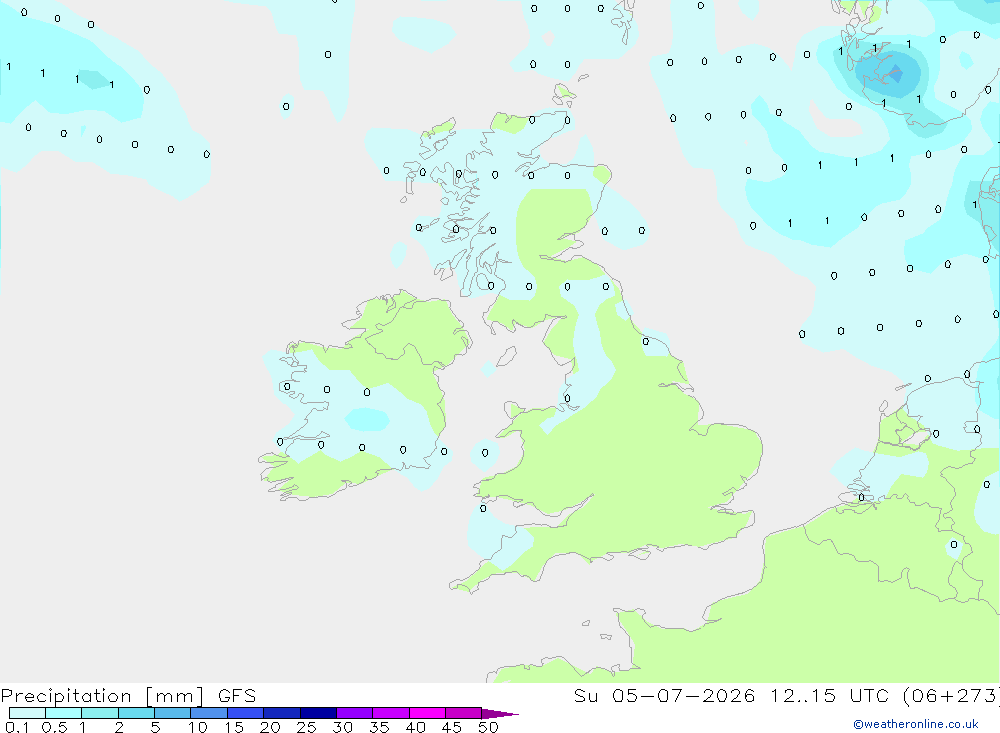Click the '50' legend scale label
Screen dimensions: 1000x733
488,727
